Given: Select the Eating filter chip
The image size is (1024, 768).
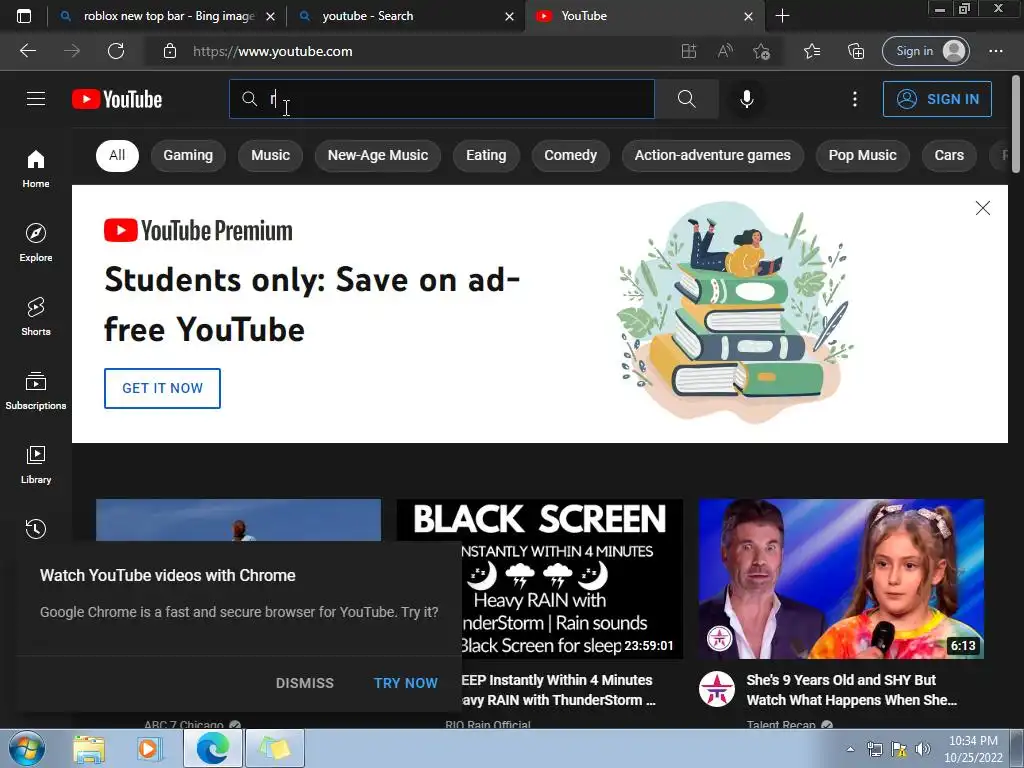Looking at the screenshot, I should tap(486, 155).
